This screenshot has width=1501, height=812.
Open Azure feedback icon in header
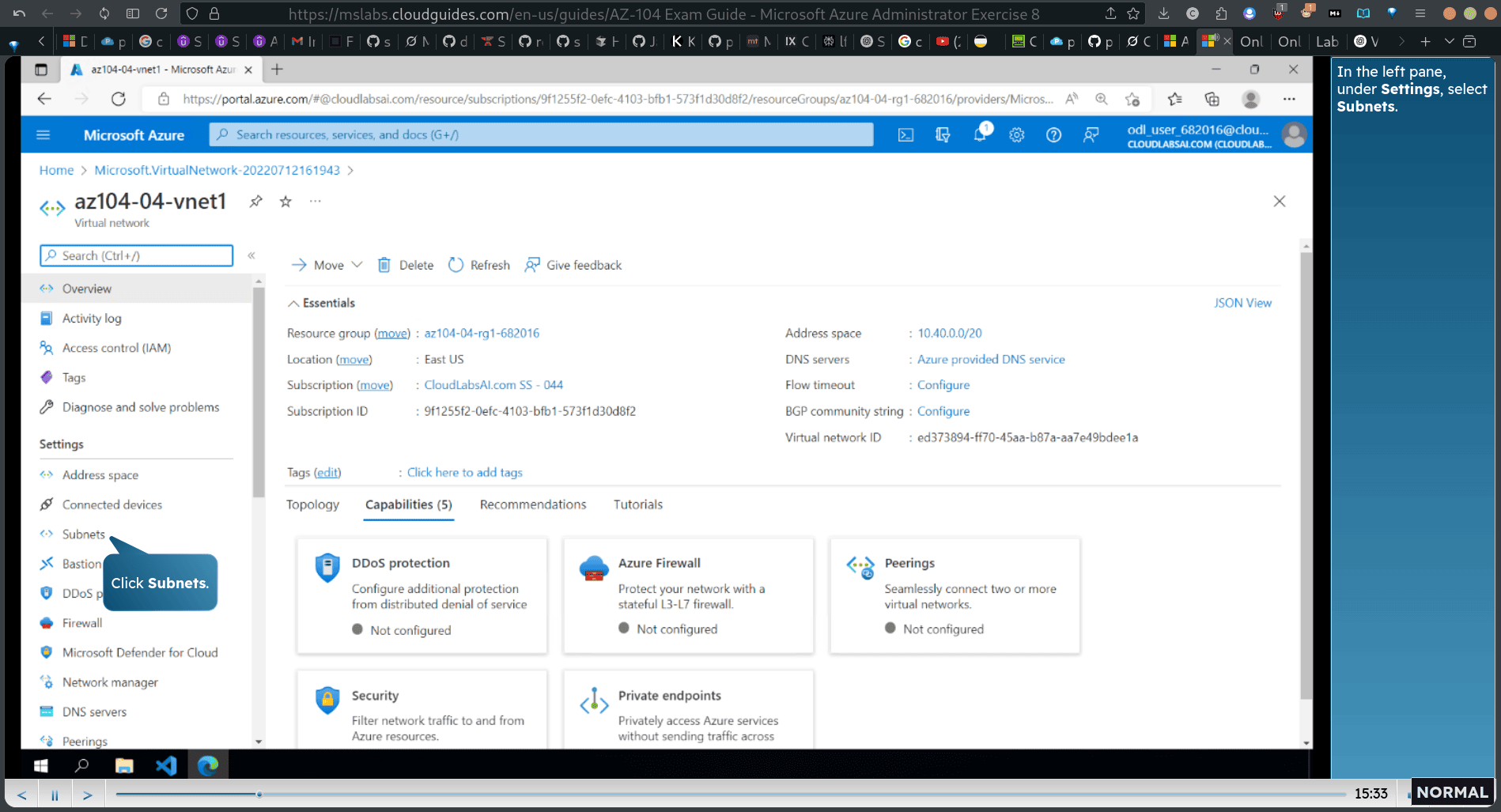pyautogui.click(x=1091, y=135)
